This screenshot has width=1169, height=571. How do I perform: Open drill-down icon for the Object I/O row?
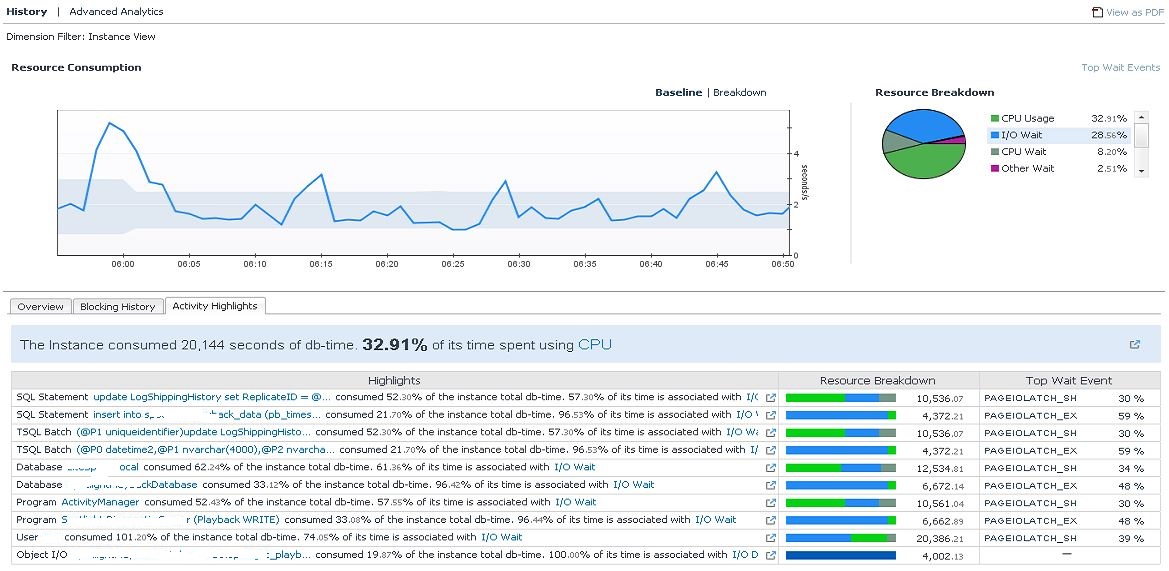tap(770, 555)
